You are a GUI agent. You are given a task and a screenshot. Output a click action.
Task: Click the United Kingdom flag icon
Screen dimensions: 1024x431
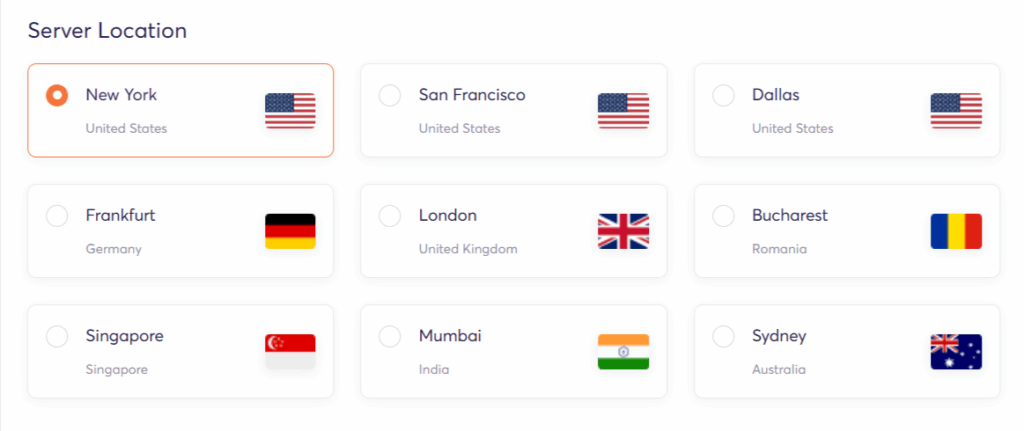point(623,231)
